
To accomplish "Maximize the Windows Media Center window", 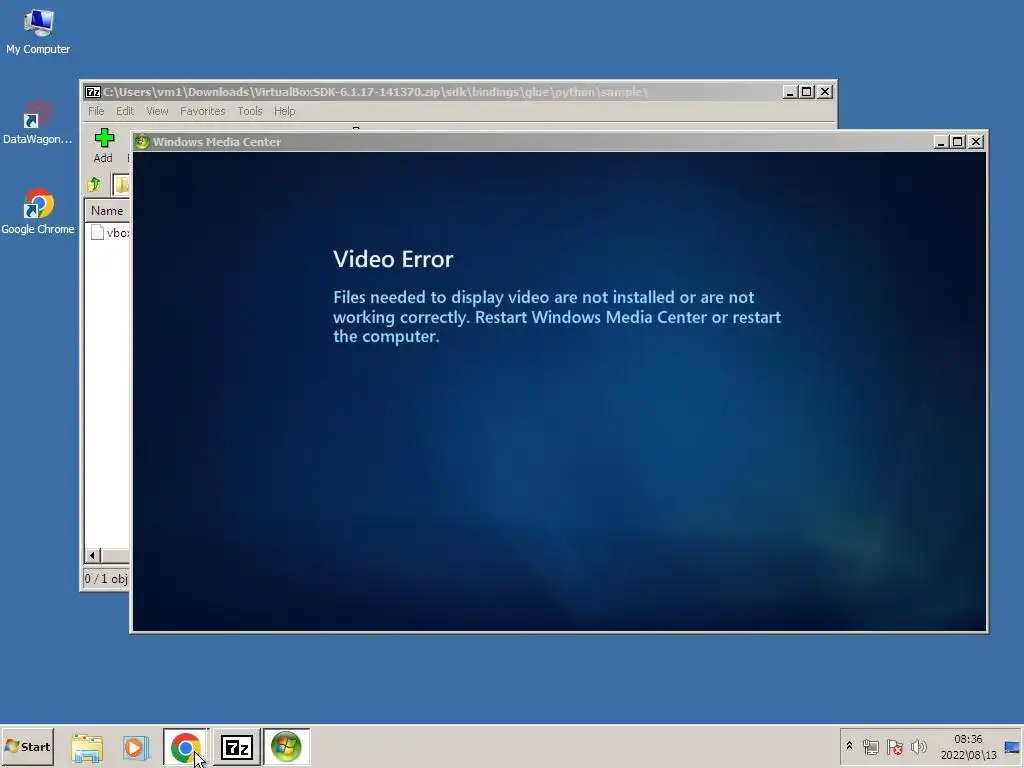I will (x=957, y=142).
